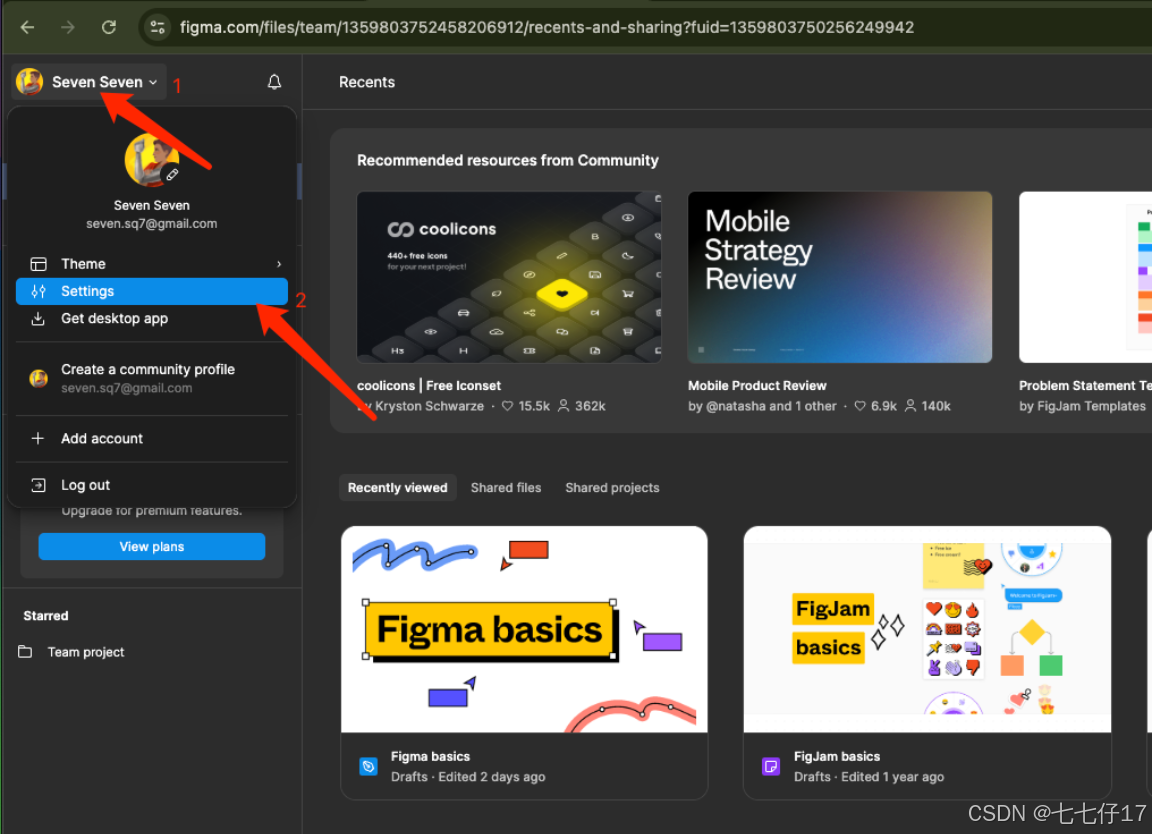This screenshot has height=834, width=1152.
Task: Open Settings from the account menu
Action: [x=151, y=291]
